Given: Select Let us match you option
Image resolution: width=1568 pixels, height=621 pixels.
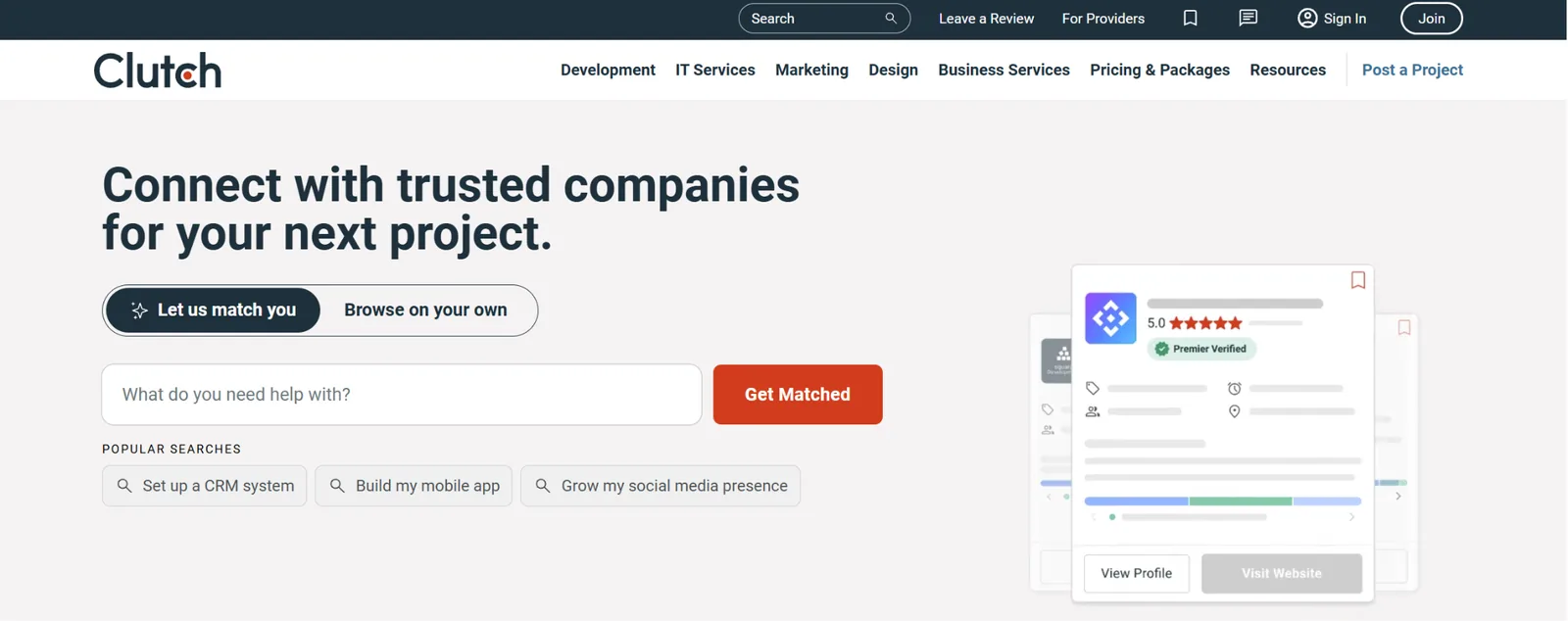Looking at the screenshot, I should pyautogui.click(x=213, y=310).
